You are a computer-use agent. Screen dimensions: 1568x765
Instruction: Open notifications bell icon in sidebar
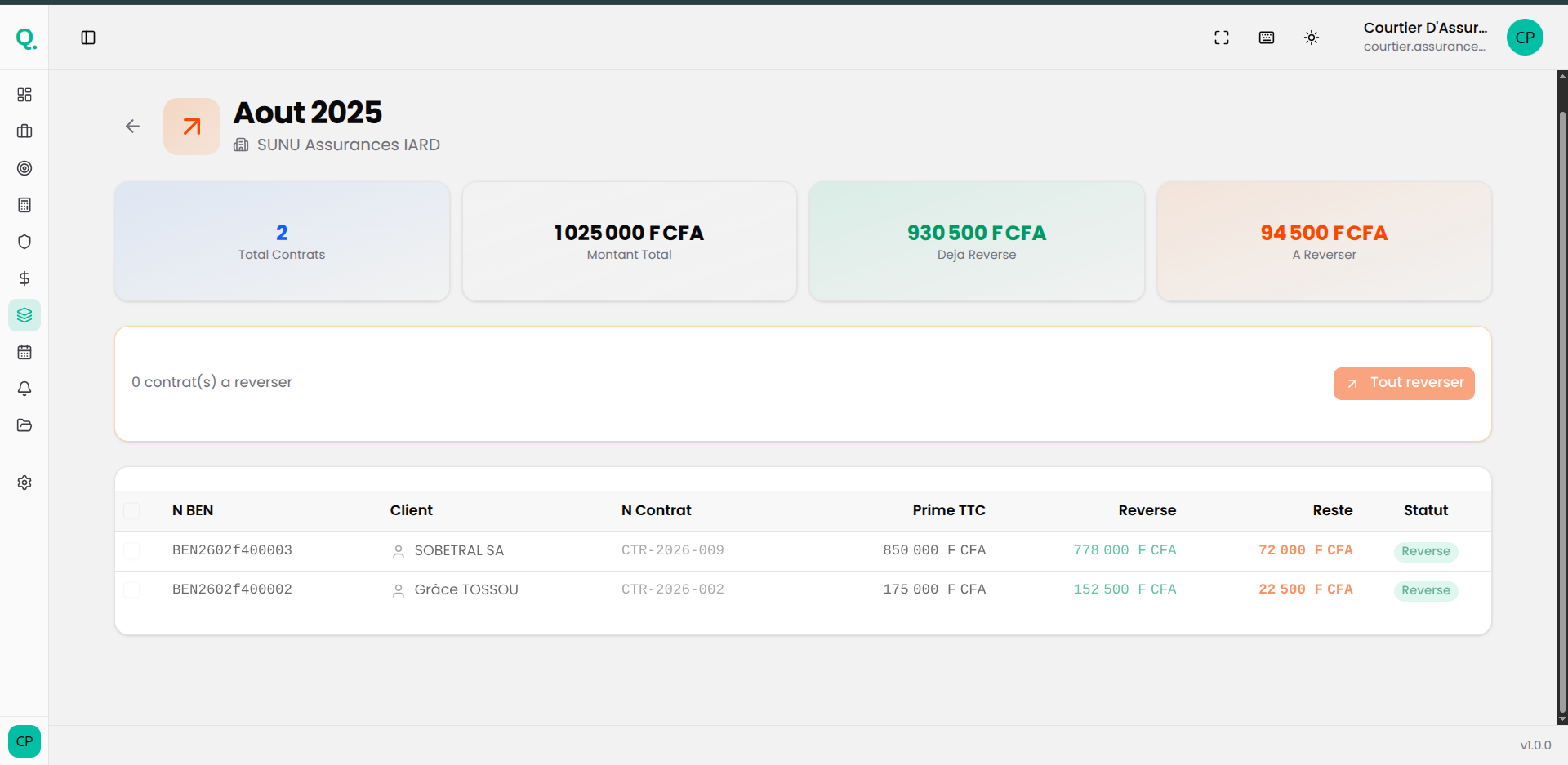(x=24, y=389)
